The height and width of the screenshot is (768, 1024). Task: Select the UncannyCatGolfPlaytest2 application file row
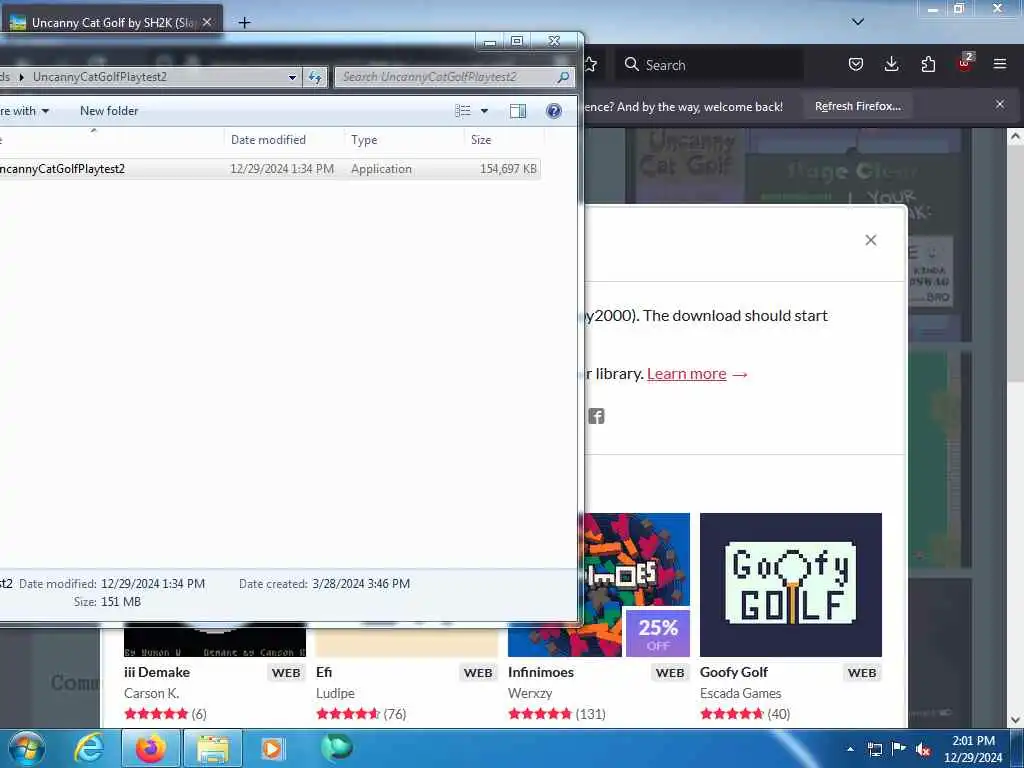click(x=269, y=168)
